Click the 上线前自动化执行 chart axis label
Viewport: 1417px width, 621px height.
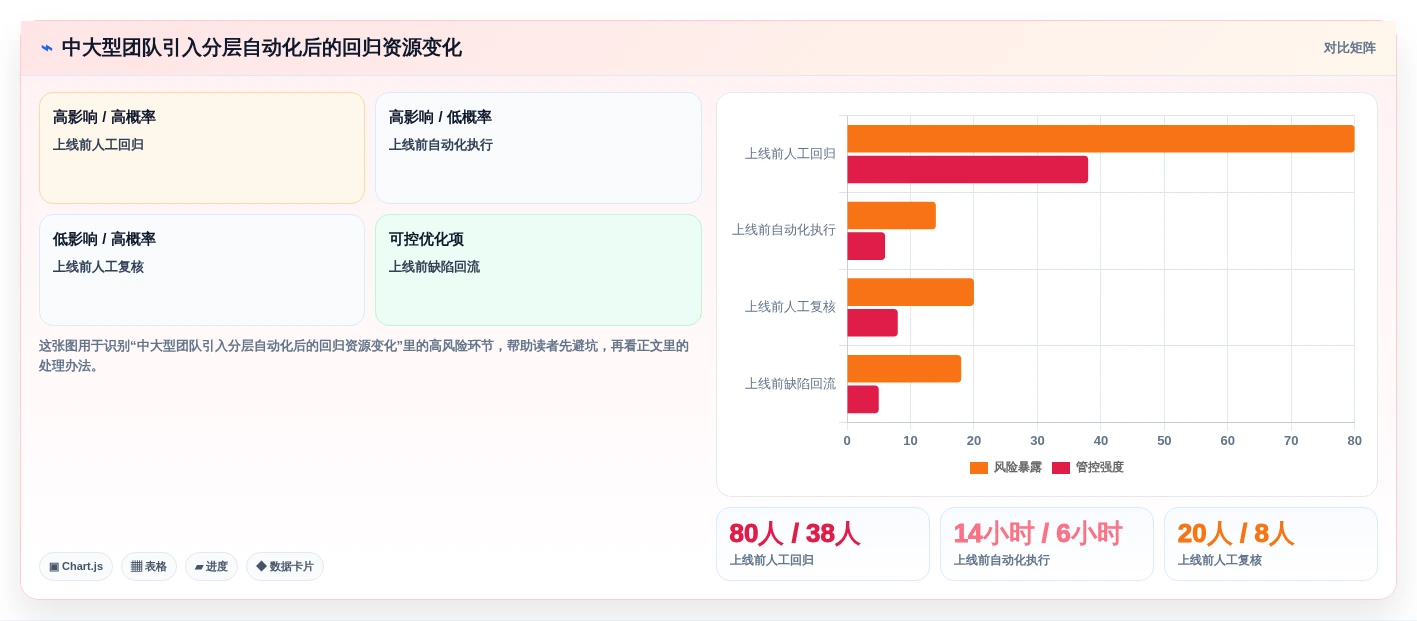tap(784, 230)
